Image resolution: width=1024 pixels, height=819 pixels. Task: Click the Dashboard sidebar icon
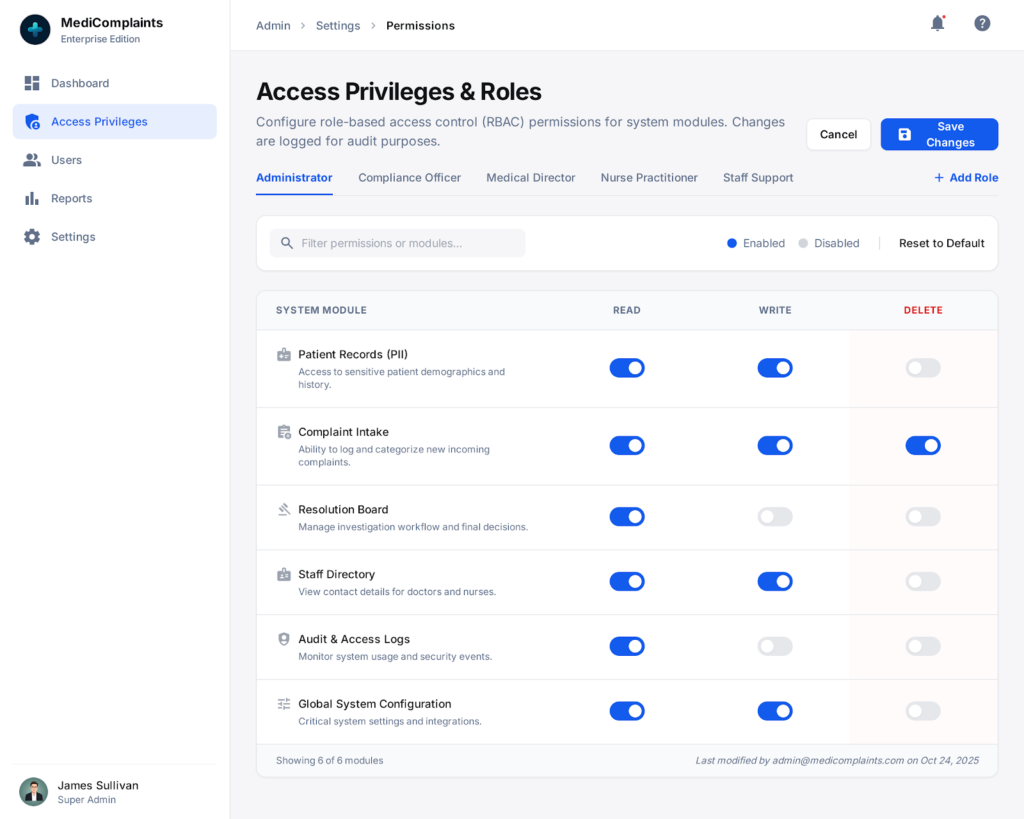point(32,83)
